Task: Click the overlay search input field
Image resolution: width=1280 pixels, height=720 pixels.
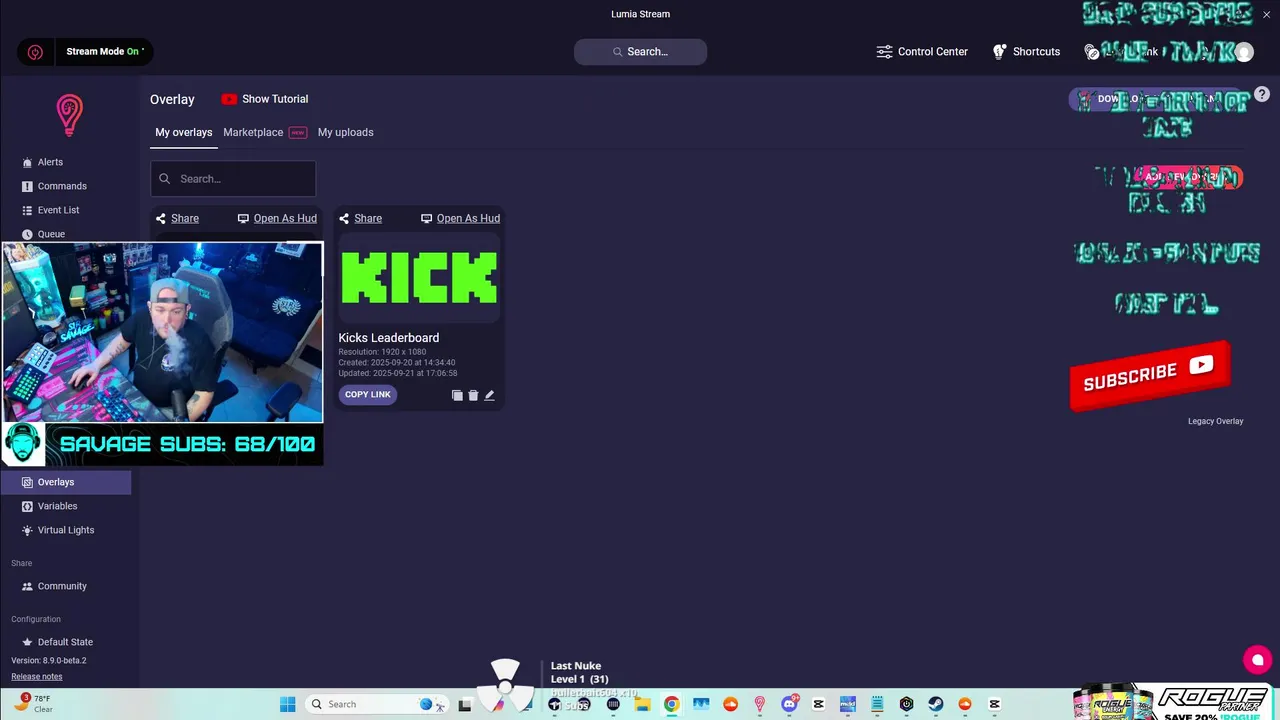Action: [x=233, y=179]
